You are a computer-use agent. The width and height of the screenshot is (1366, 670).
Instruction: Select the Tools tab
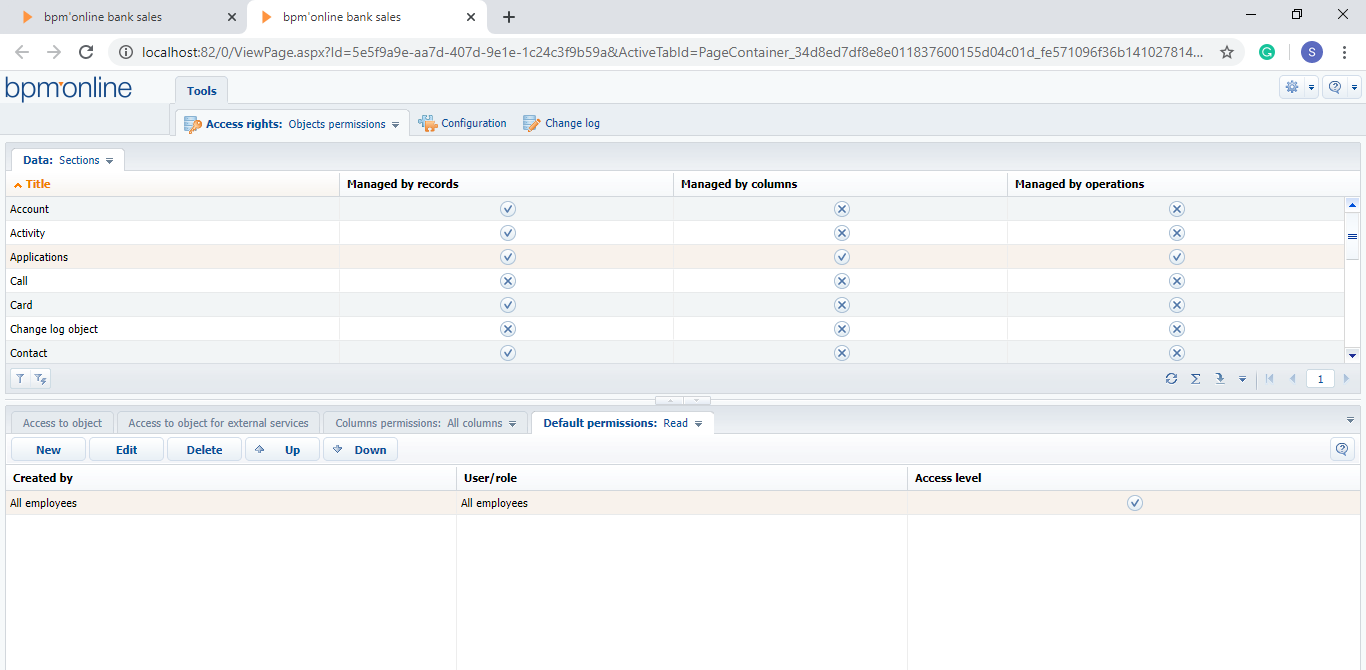(201, 90)
